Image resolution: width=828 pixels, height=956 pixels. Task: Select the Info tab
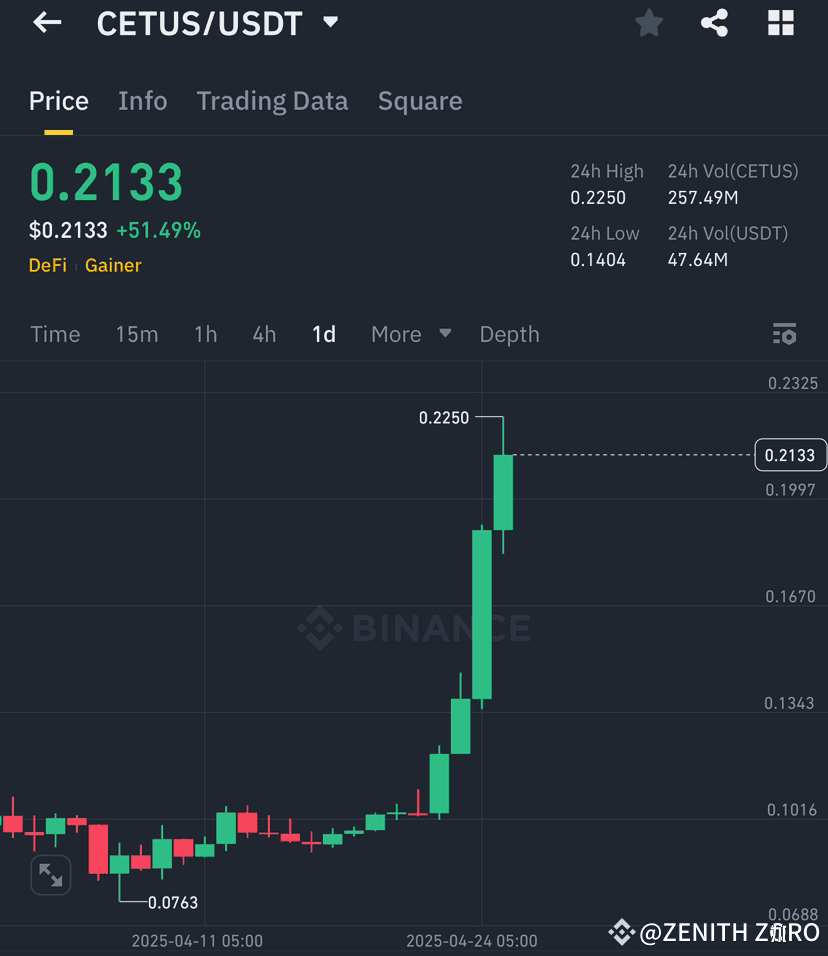pyautogui.click(x=142, y=100)
